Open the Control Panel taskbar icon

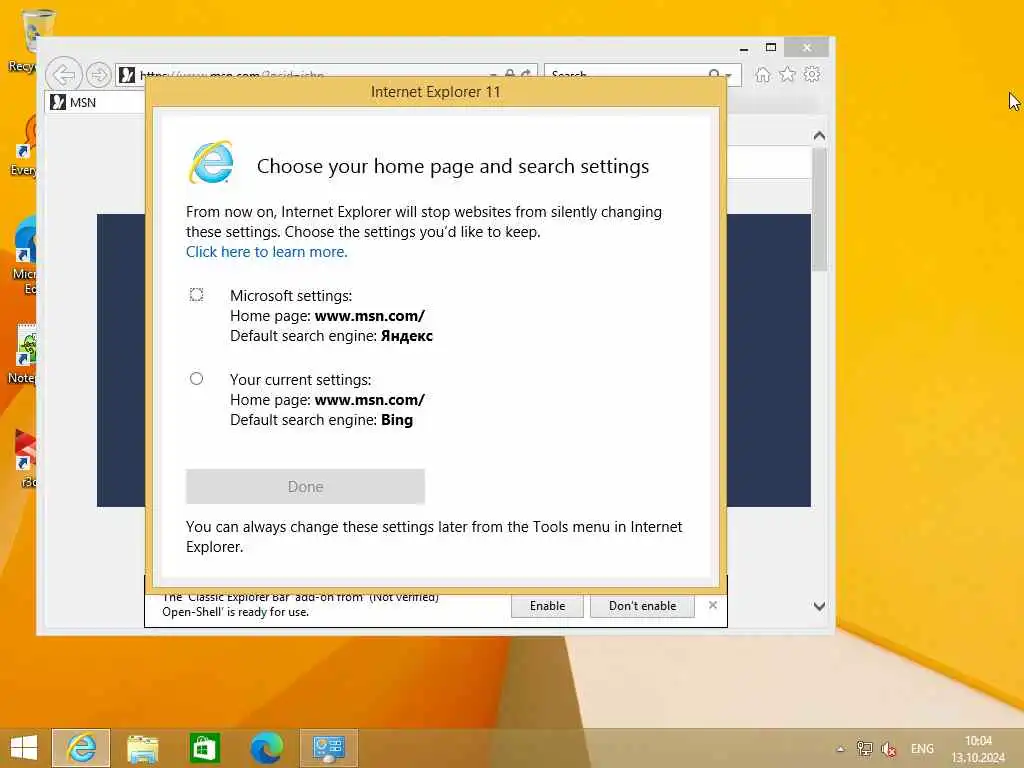point(328,748)
